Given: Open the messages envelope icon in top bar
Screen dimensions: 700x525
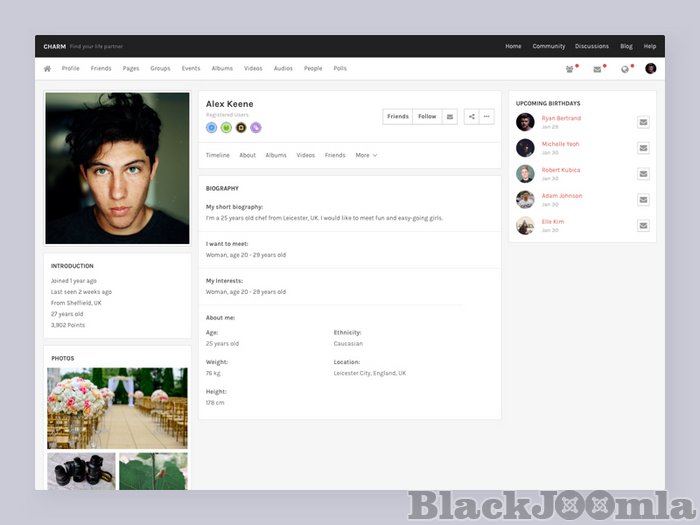Looking at the screenshot, I should click(597, 69).
